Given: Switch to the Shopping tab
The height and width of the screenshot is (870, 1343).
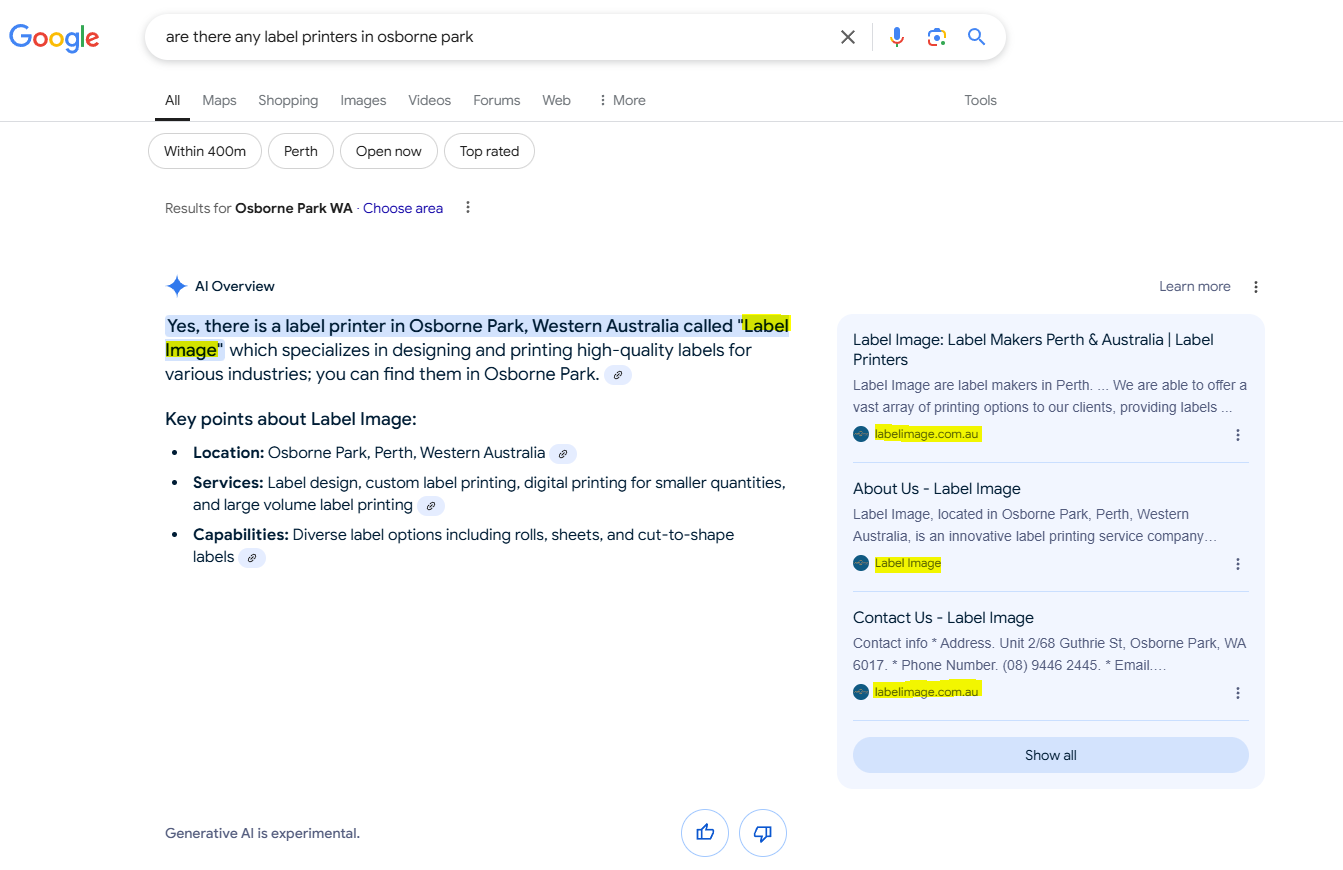Looking at the screenshot, I should pos(288,100).
